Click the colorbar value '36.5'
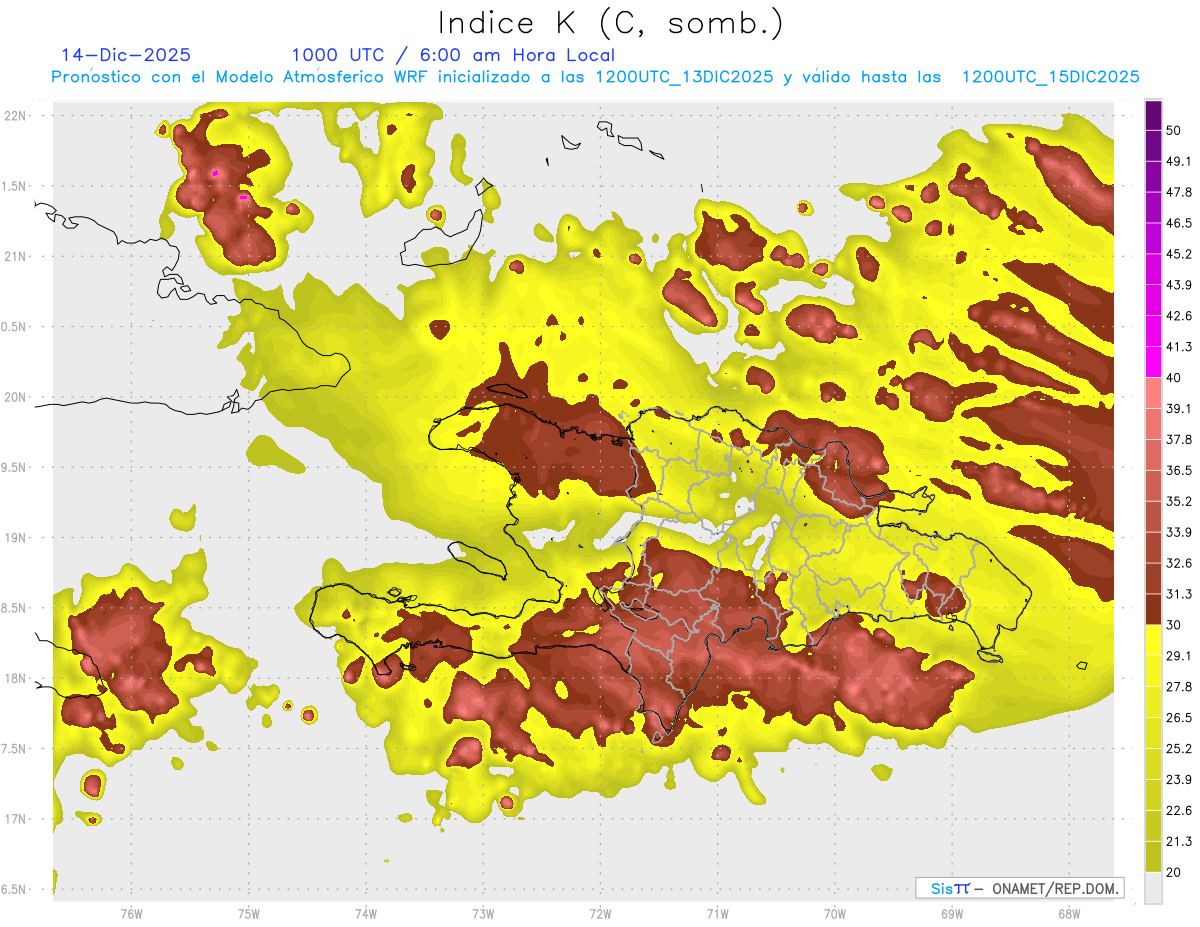1200x927 pixels. tap(1179, 470)
